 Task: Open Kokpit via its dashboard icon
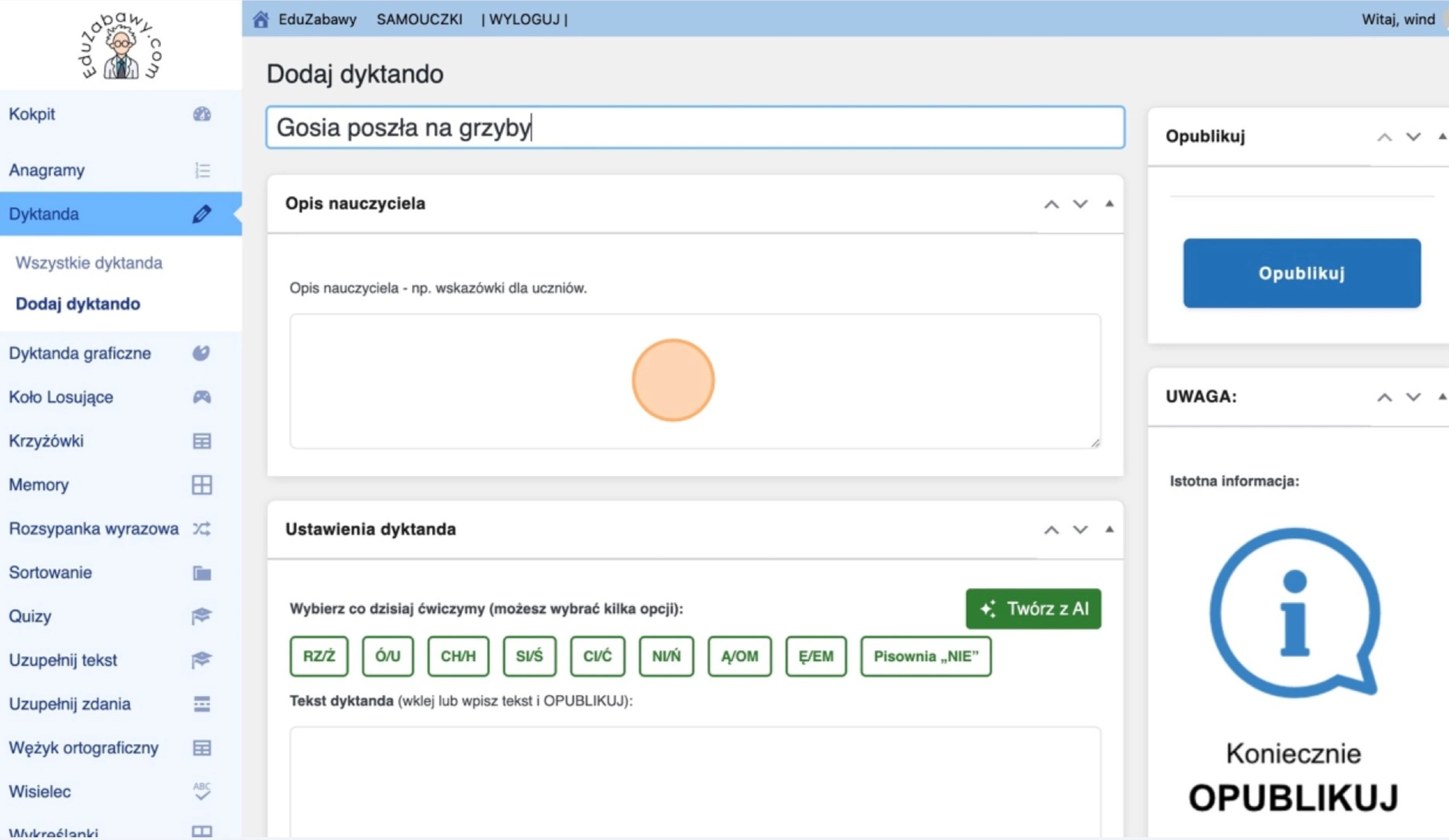[202, 115]
